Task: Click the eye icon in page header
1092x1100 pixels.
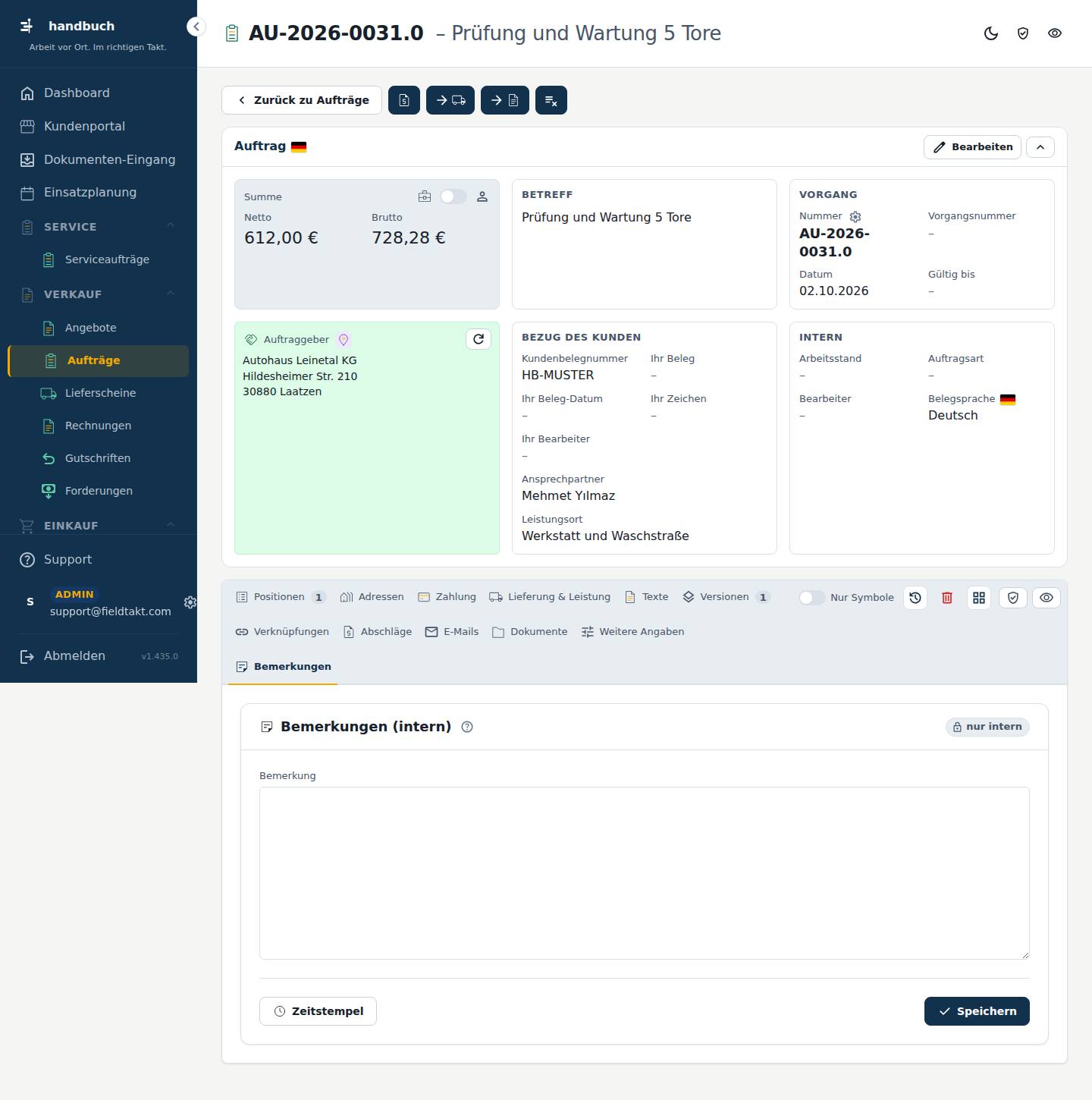Action: click(1055, 33)
